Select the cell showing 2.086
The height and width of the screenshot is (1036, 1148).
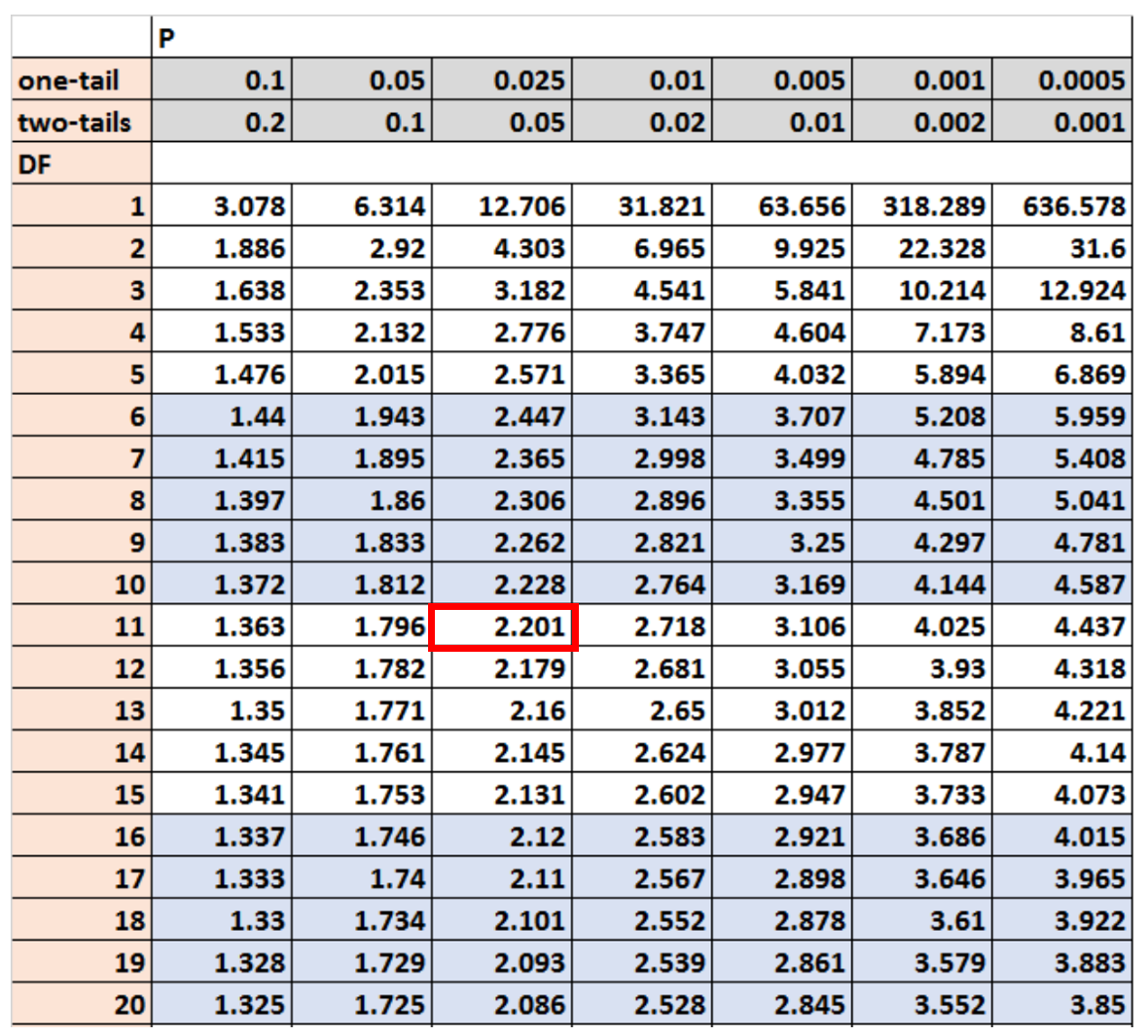[503, 1004]
